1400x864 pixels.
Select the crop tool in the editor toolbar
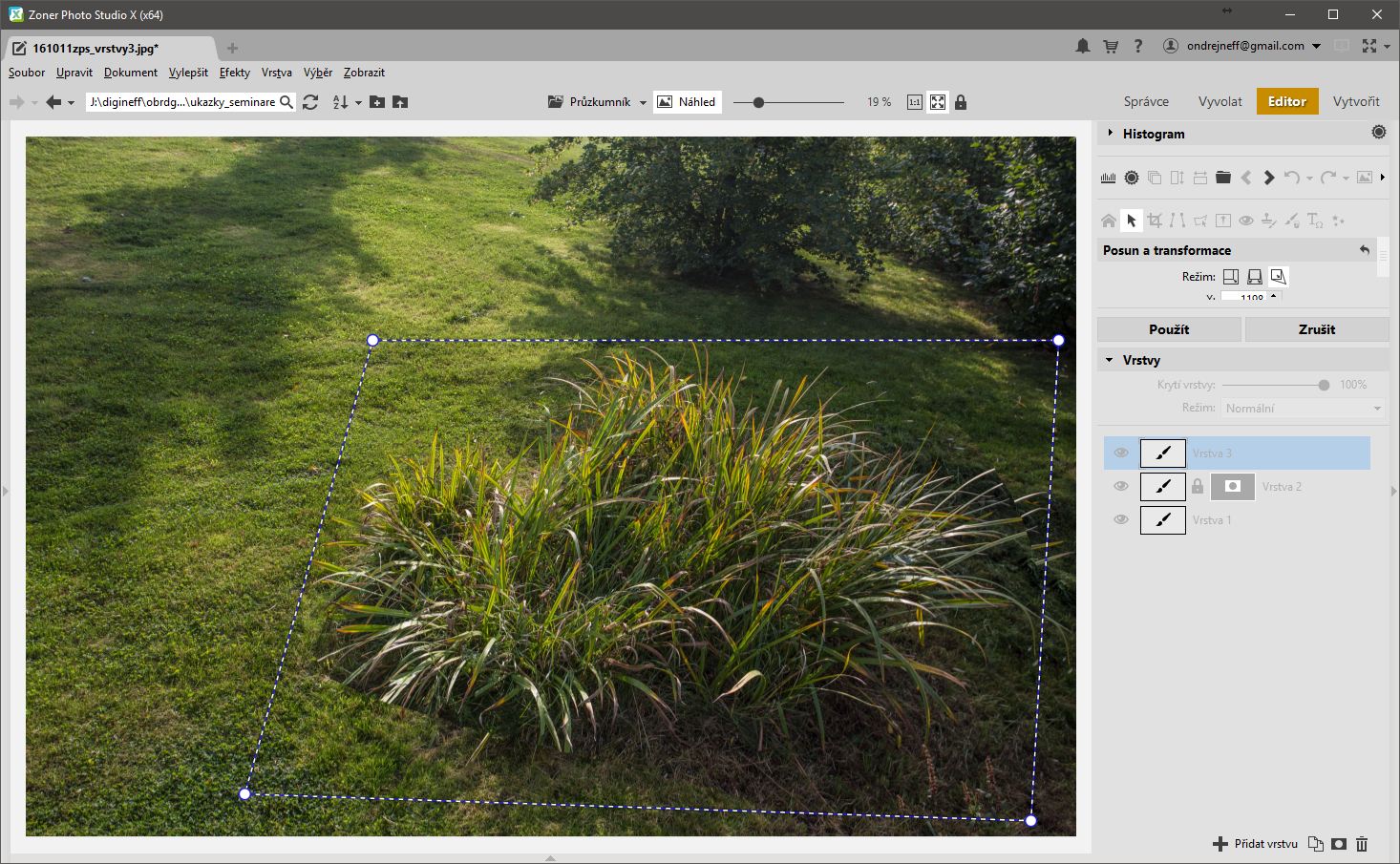pyautogui.click(x=1155, y=221)
